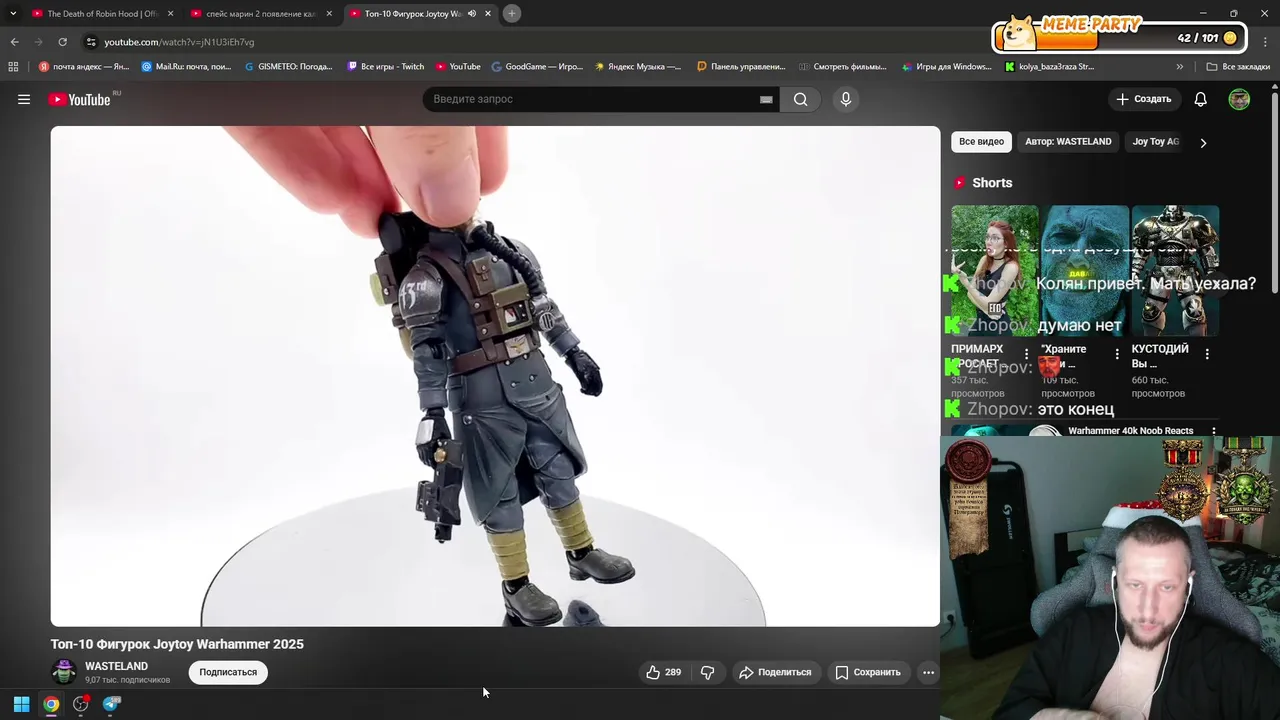
Task: Start voice search with the microphone
Action: [845, 99]
